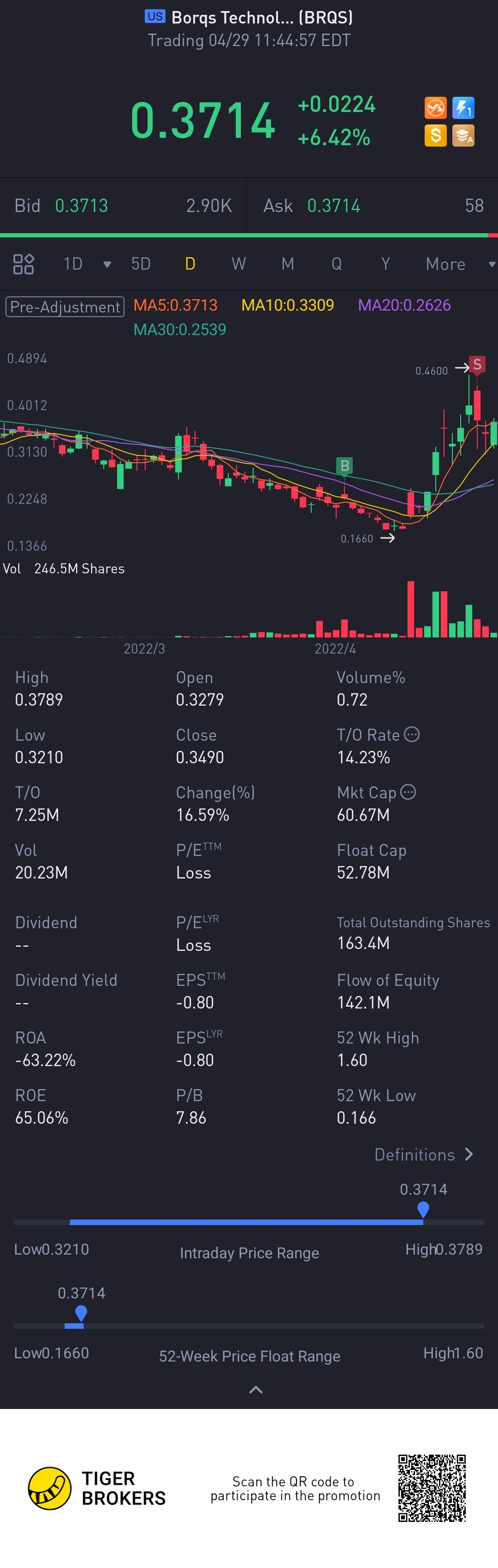Select the M monthly chart tab

tap(287, 264)
